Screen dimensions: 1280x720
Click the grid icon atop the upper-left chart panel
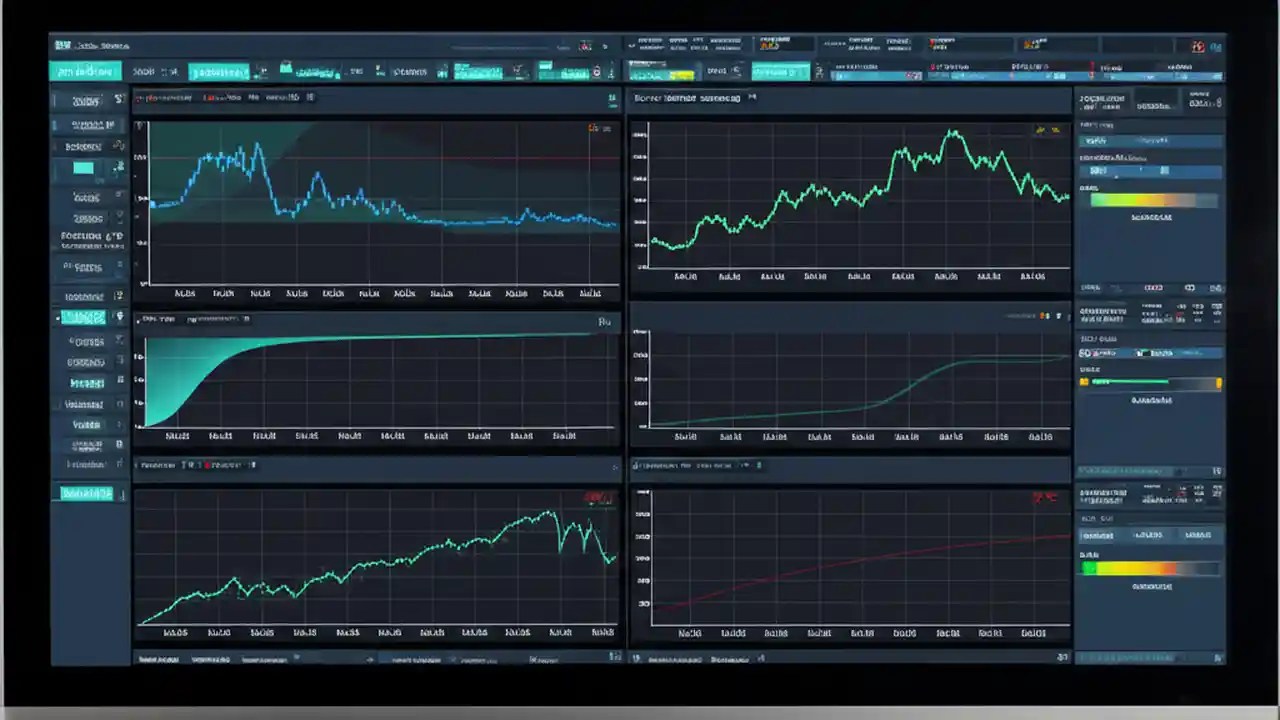(x=612, y=98)
